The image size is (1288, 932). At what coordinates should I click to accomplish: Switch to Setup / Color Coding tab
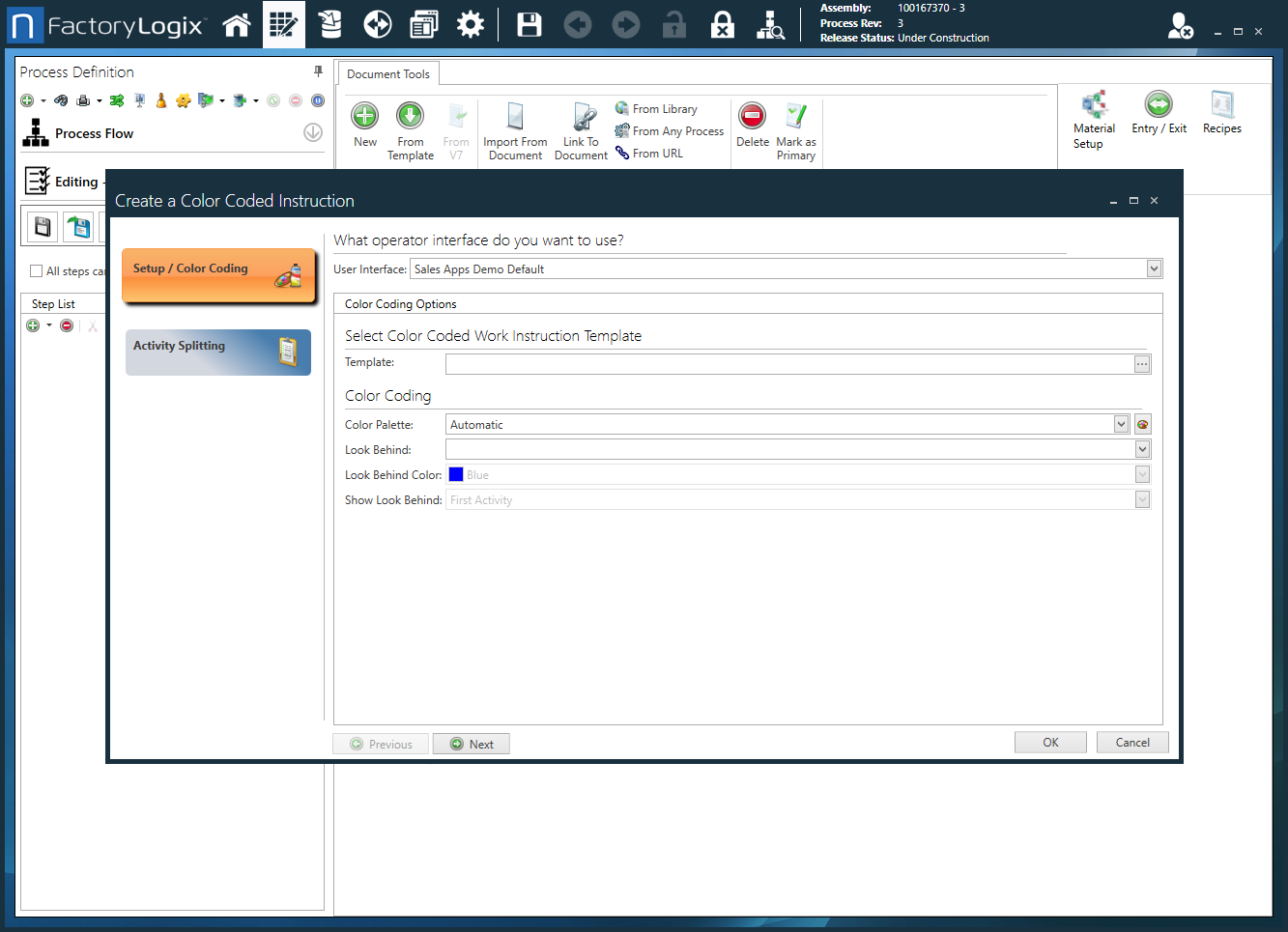pos(218,275)
